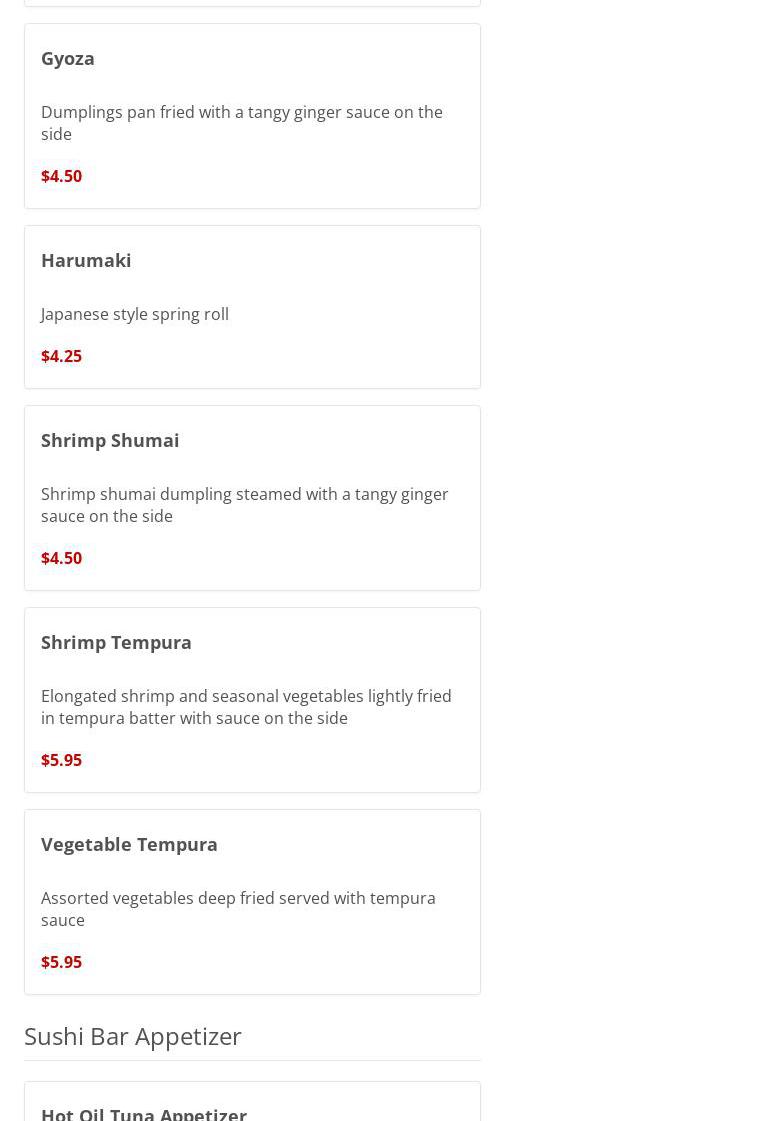Open the Shrimp Shumai item title
Image resolution: width=770 pixels, height=1121 pixels.
pyautogui.click(x=110, y=440)
